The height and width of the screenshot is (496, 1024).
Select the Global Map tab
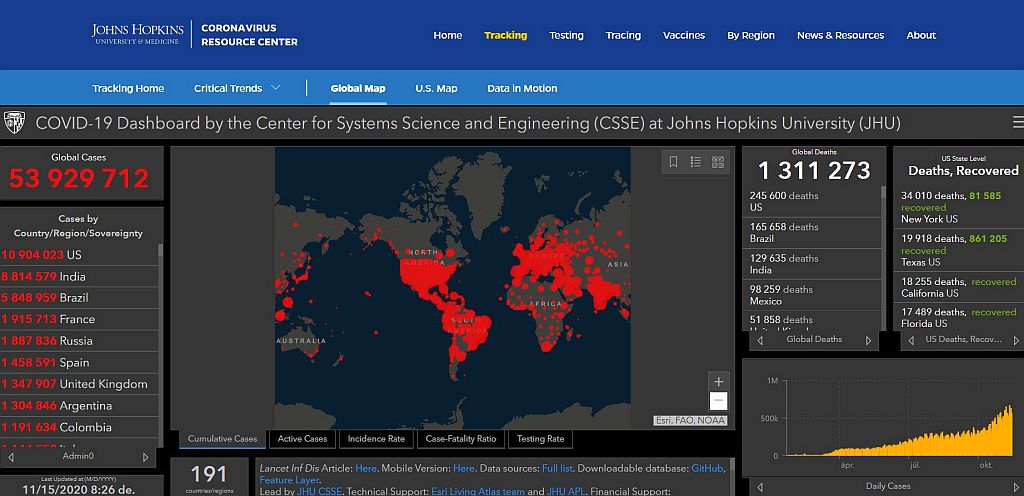pyautogui.click(x=358, y=88)
